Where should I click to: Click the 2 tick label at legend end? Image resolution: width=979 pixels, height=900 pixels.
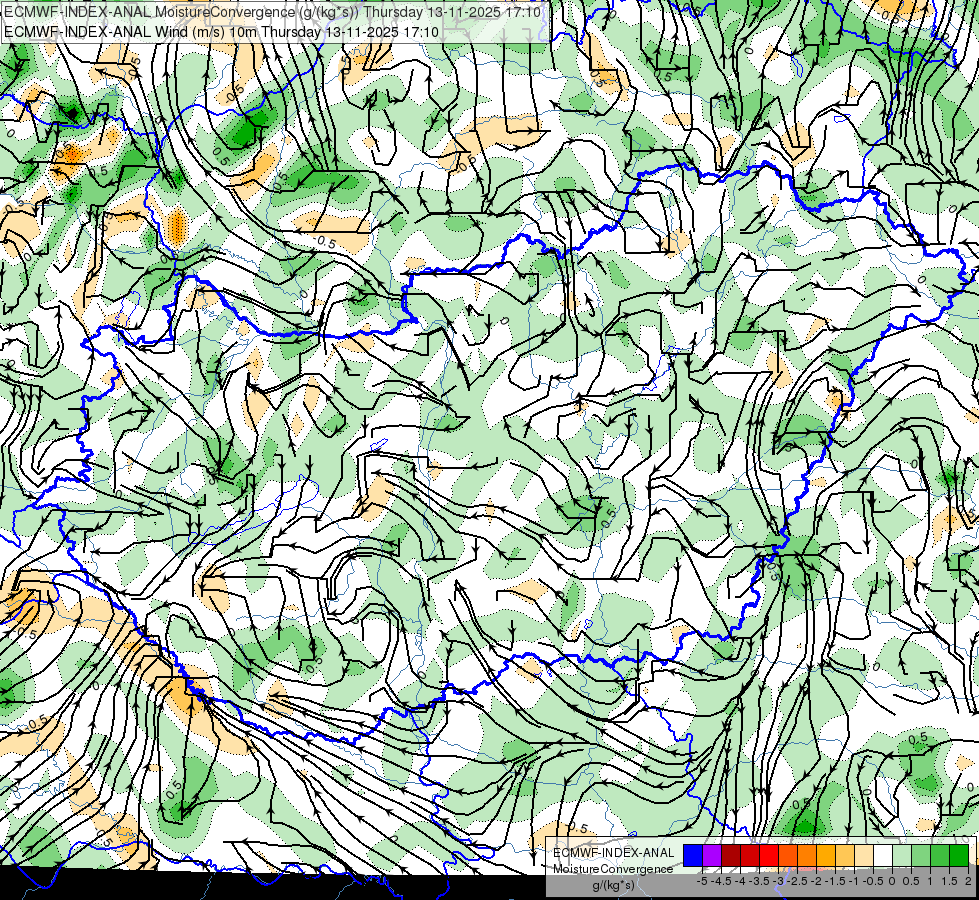pyautogui.click(x=968, y=881)
